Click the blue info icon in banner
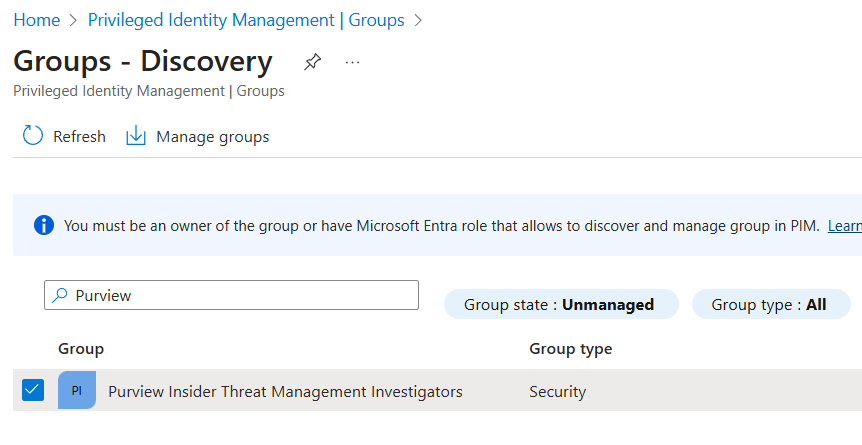 click(x=44, y=226)
